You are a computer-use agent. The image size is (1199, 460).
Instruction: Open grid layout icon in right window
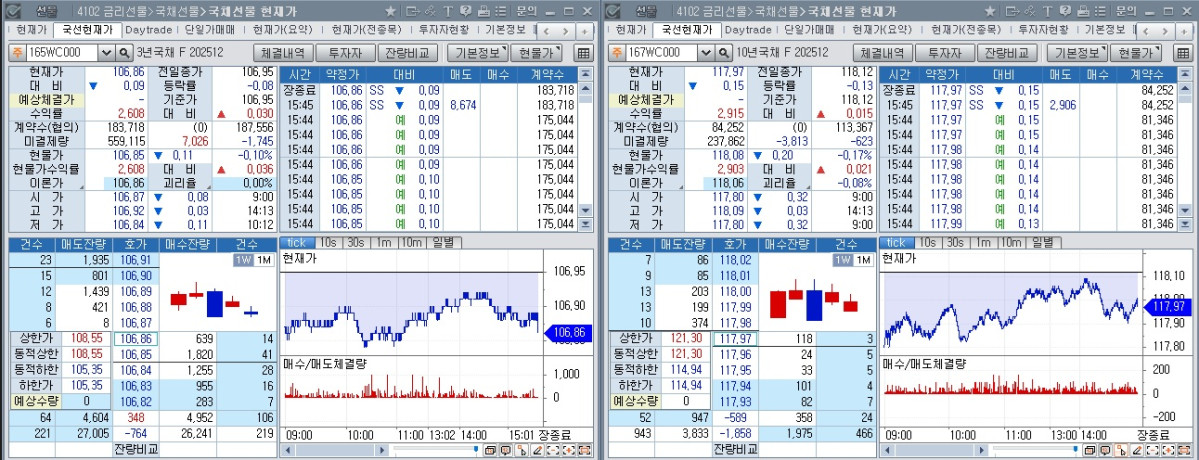1182,53
